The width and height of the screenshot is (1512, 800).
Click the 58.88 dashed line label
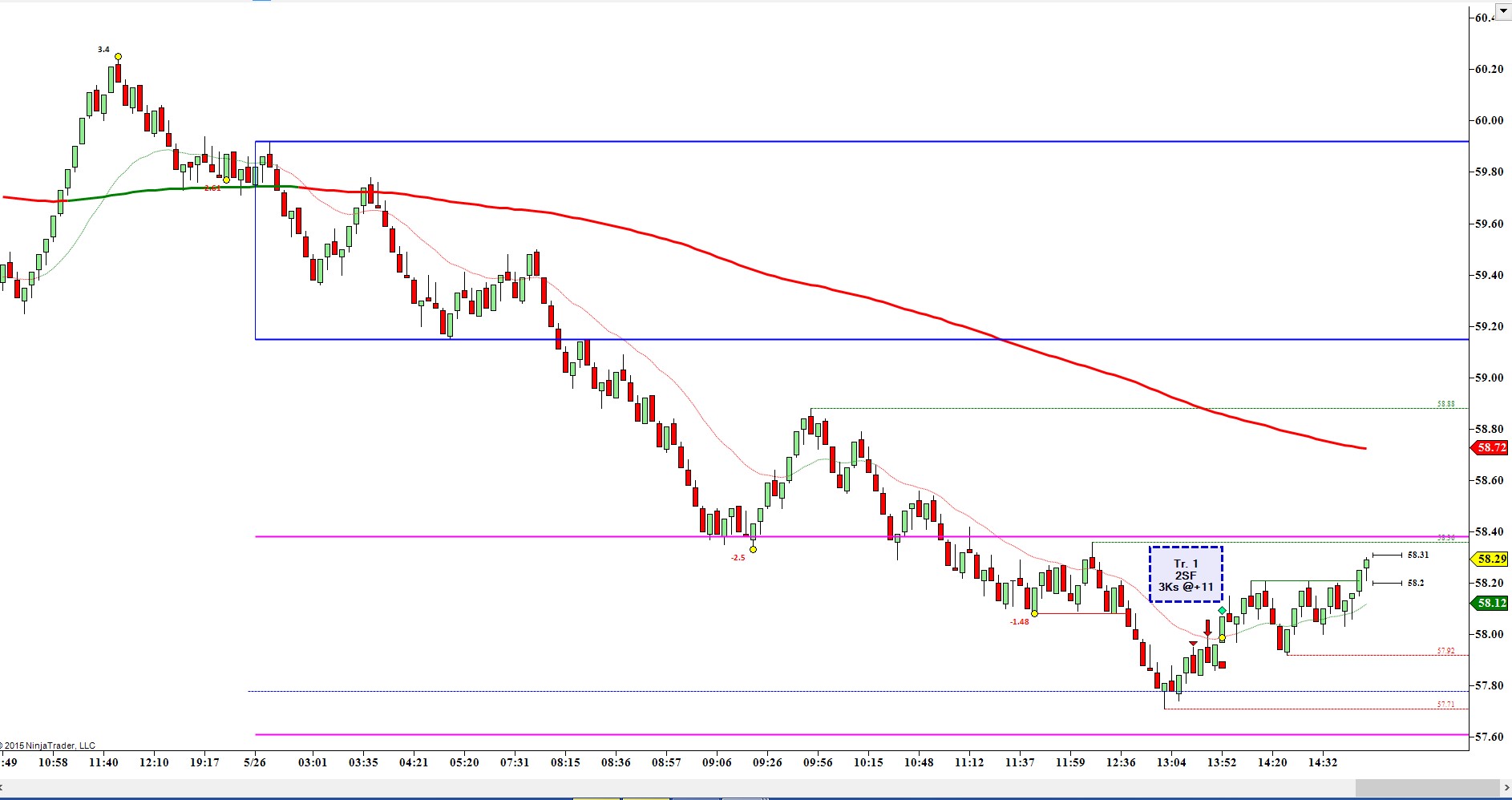pos(1445,404)
